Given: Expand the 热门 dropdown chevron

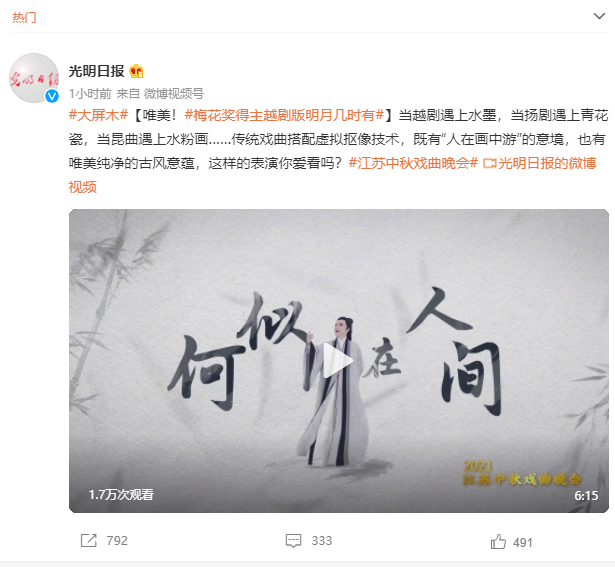Looking at the screenshot, I should 599,16.
